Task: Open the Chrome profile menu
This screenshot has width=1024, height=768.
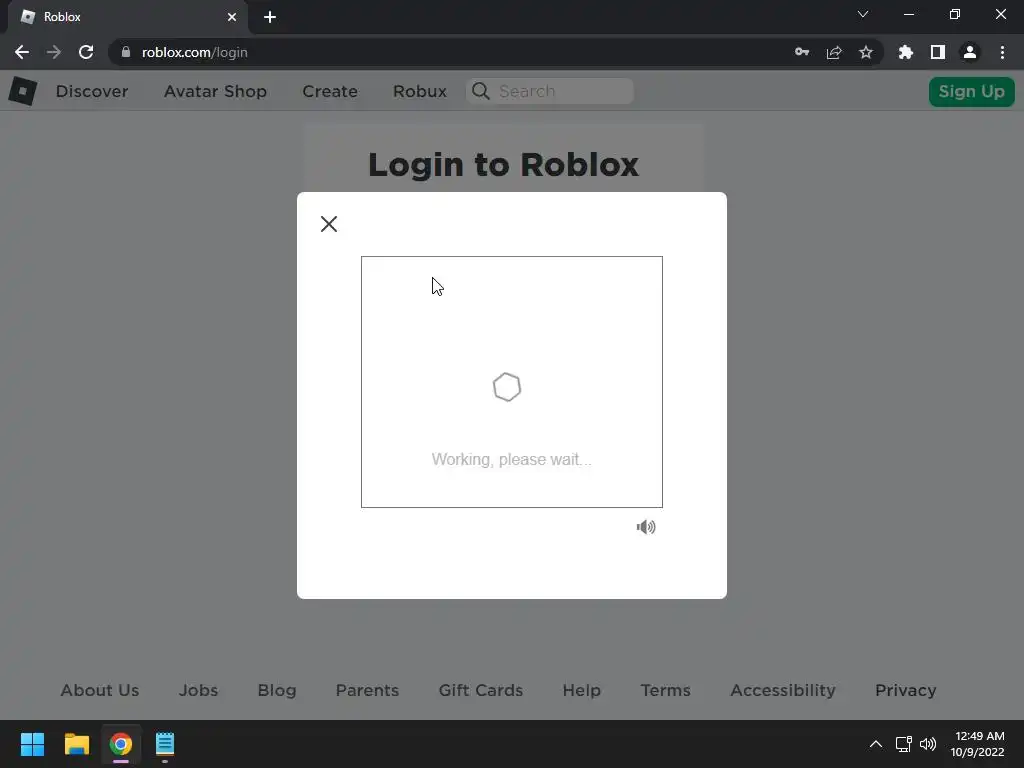Action: 970,52
